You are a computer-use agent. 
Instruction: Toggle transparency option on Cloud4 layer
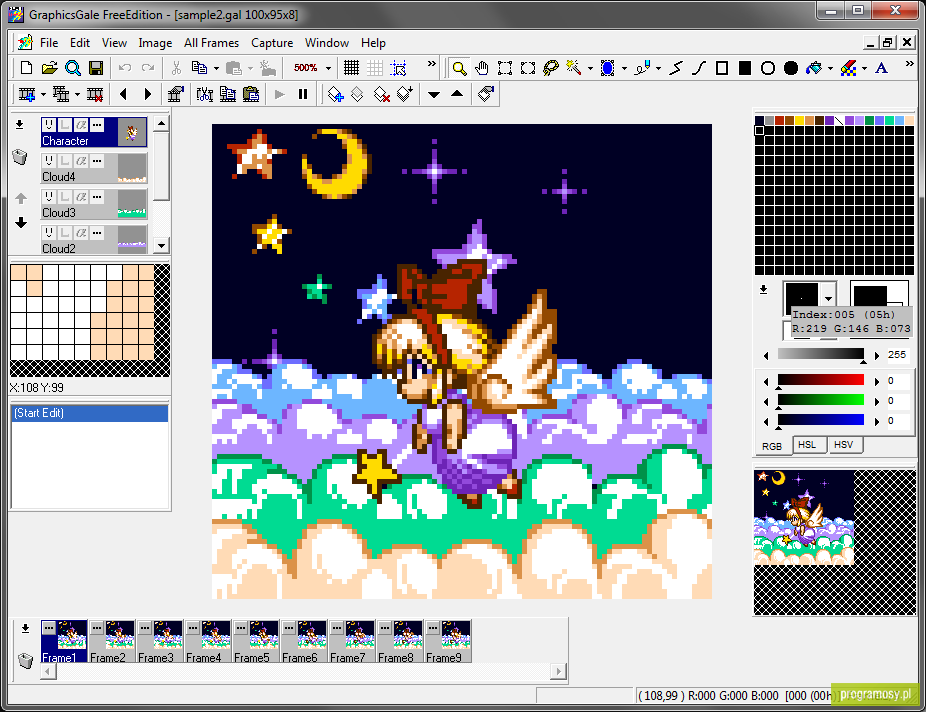tap(81, 161)
